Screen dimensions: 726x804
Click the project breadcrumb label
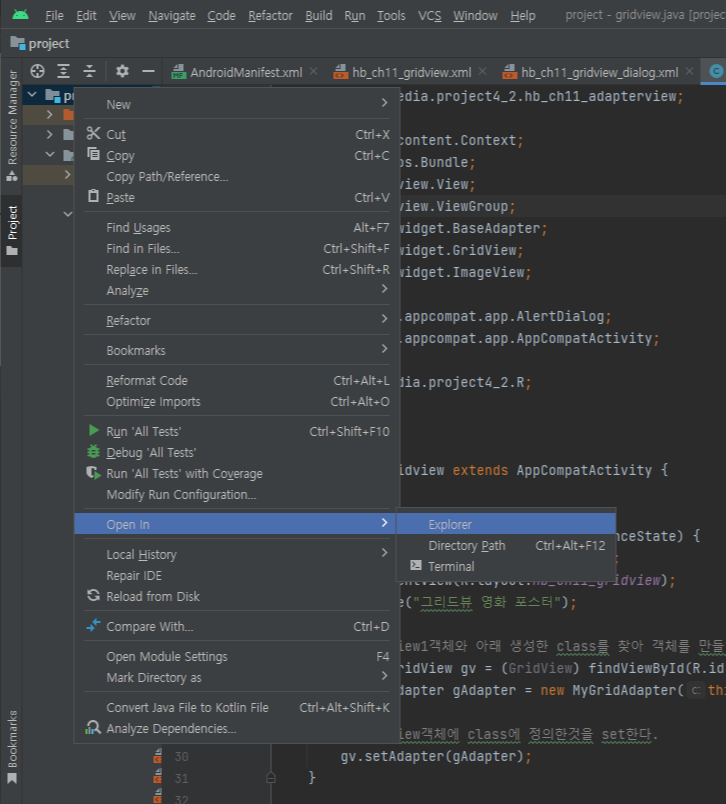49,44
